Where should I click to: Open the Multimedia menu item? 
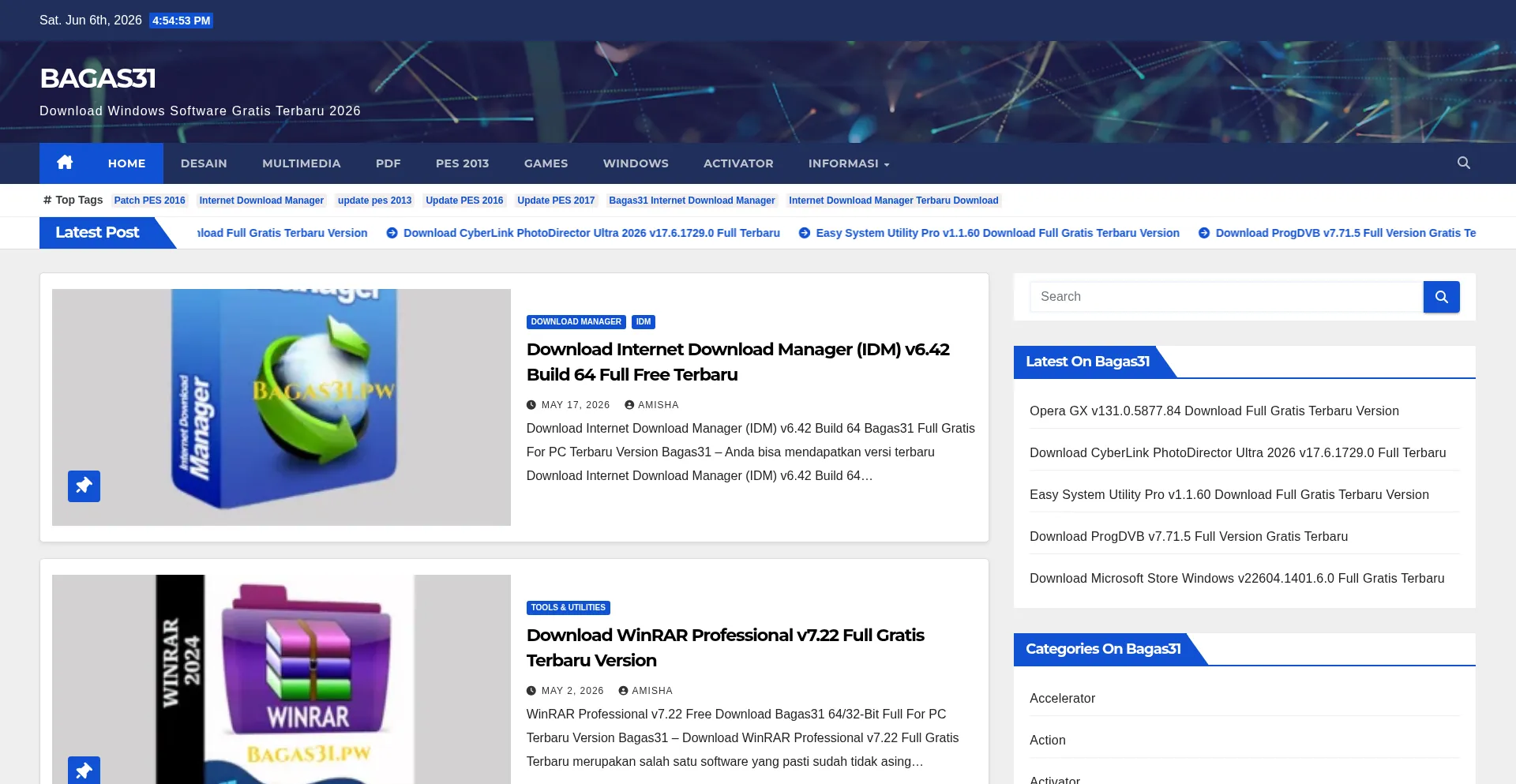302,163
